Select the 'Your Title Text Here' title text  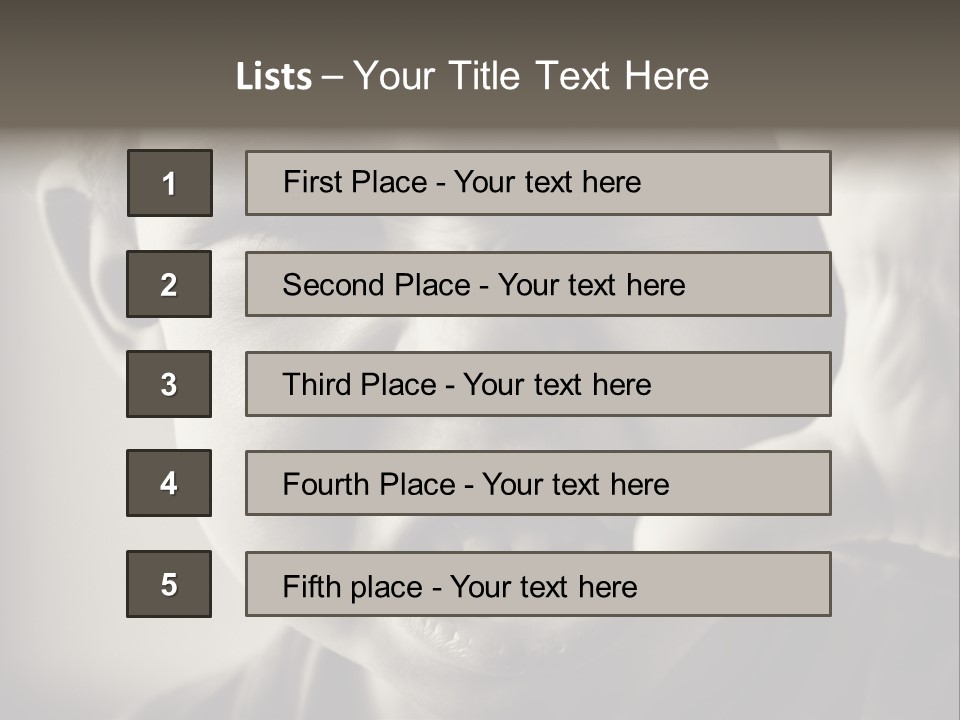pos(531,76)
